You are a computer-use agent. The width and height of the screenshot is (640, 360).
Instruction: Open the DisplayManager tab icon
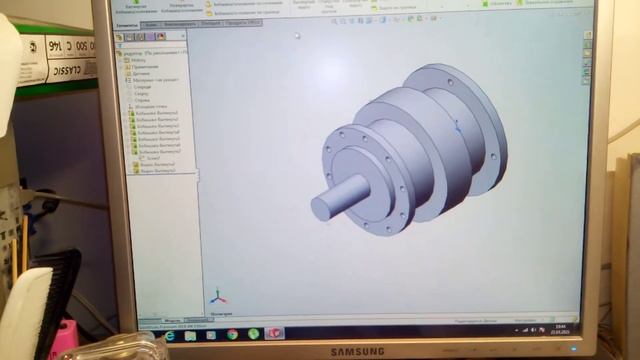[x=161, y=37]
